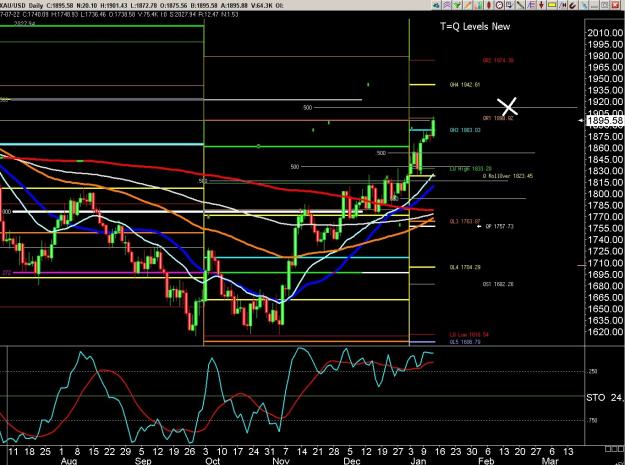The image size is (625, 465).
Task: Click the 1620.00 price axis value
Action: pos(605,332)
